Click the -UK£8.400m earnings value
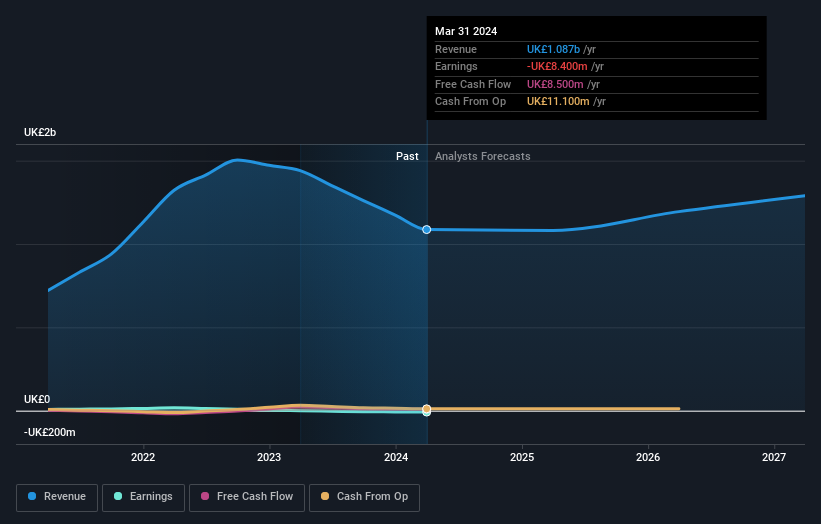This screenshot has width=821, height=524. (x=557, y=66)
